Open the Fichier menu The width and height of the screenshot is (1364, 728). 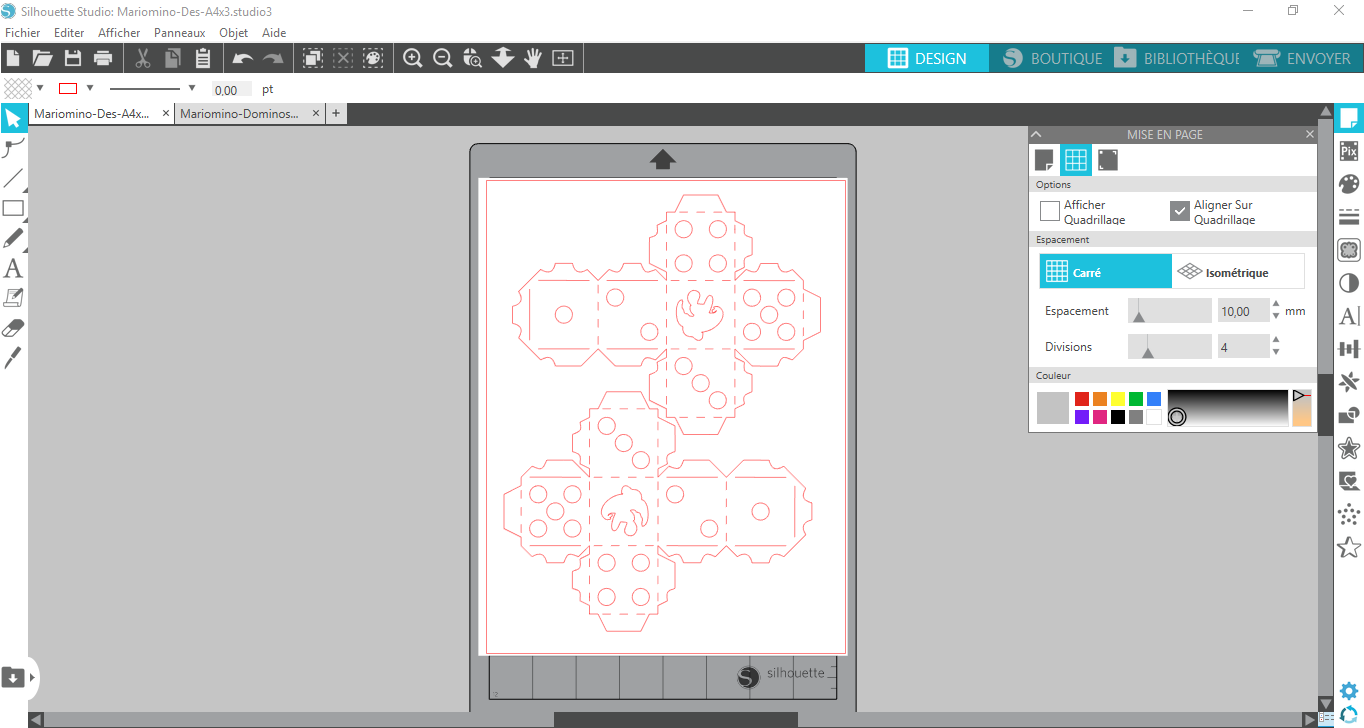(x=22, y=33)
